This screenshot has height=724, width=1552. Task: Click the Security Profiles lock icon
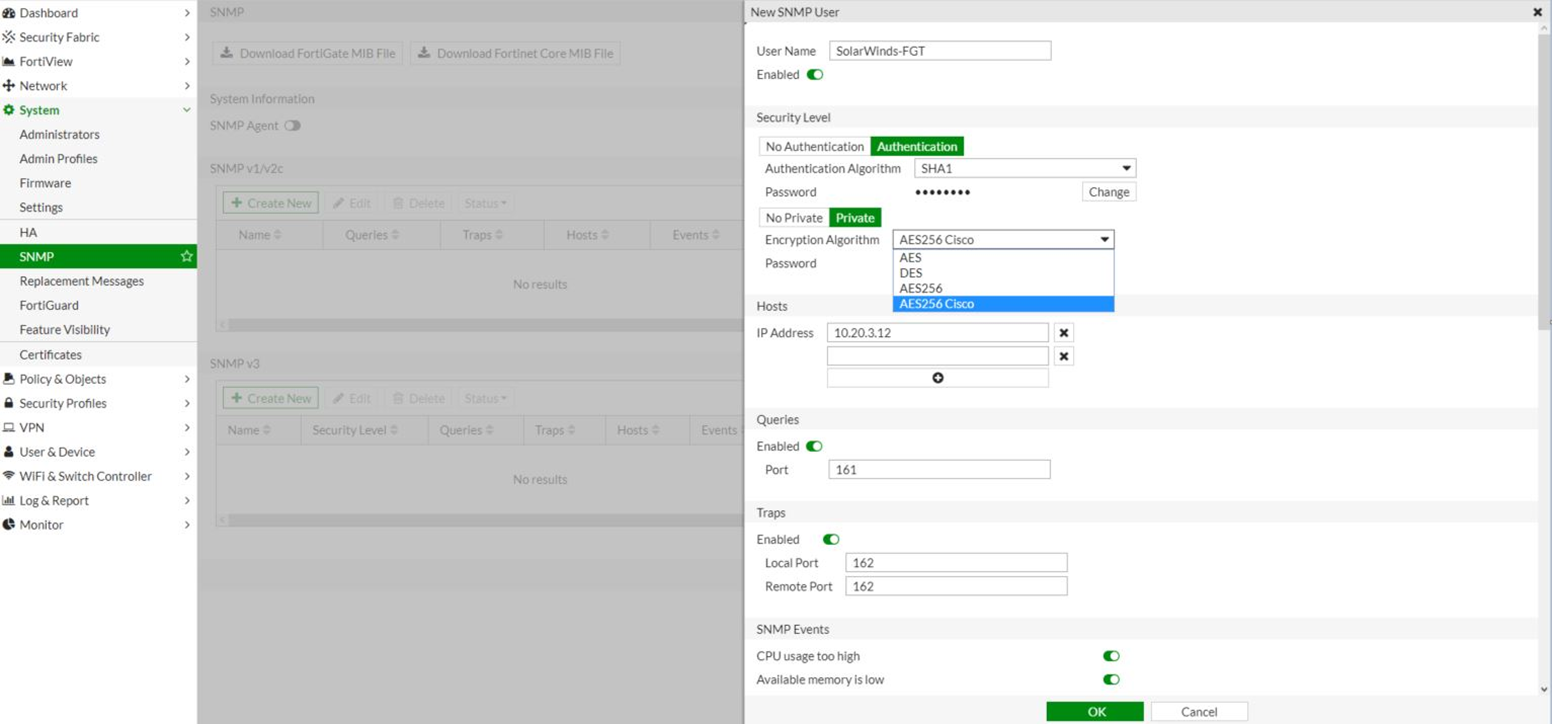pos(9,403)
